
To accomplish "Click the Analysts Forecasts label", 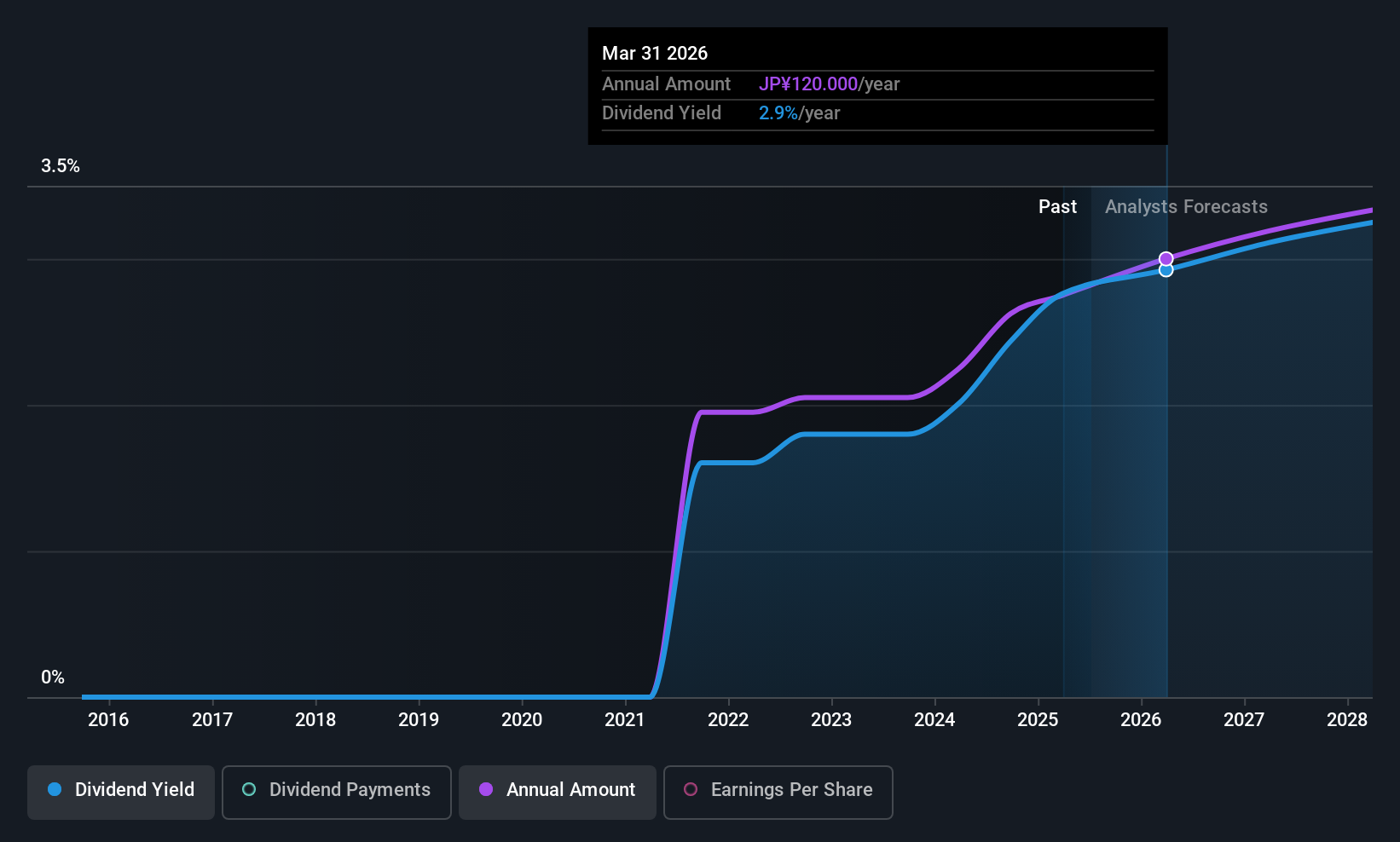I will click(x=1186, y=206).
